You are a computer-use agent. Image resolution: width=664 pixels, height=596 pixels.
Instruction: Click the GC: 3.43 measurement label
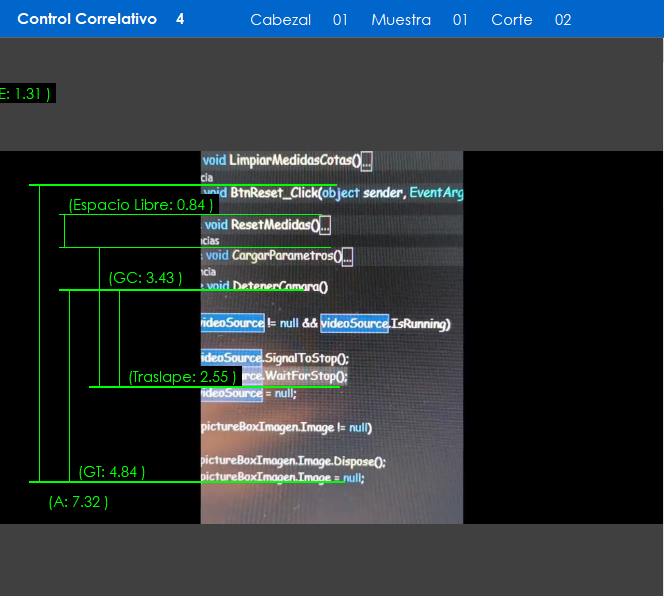click(x=146, y=278)
